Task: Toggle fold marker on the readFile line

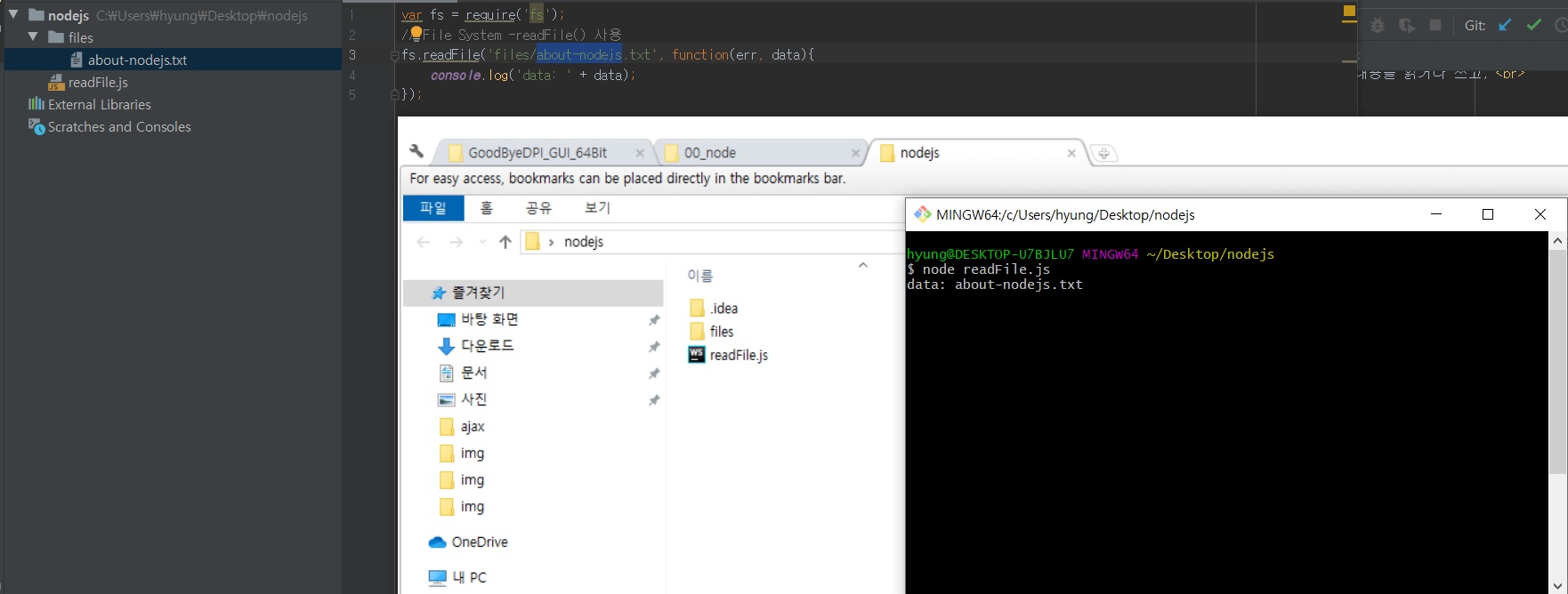Action: (394, 55)
